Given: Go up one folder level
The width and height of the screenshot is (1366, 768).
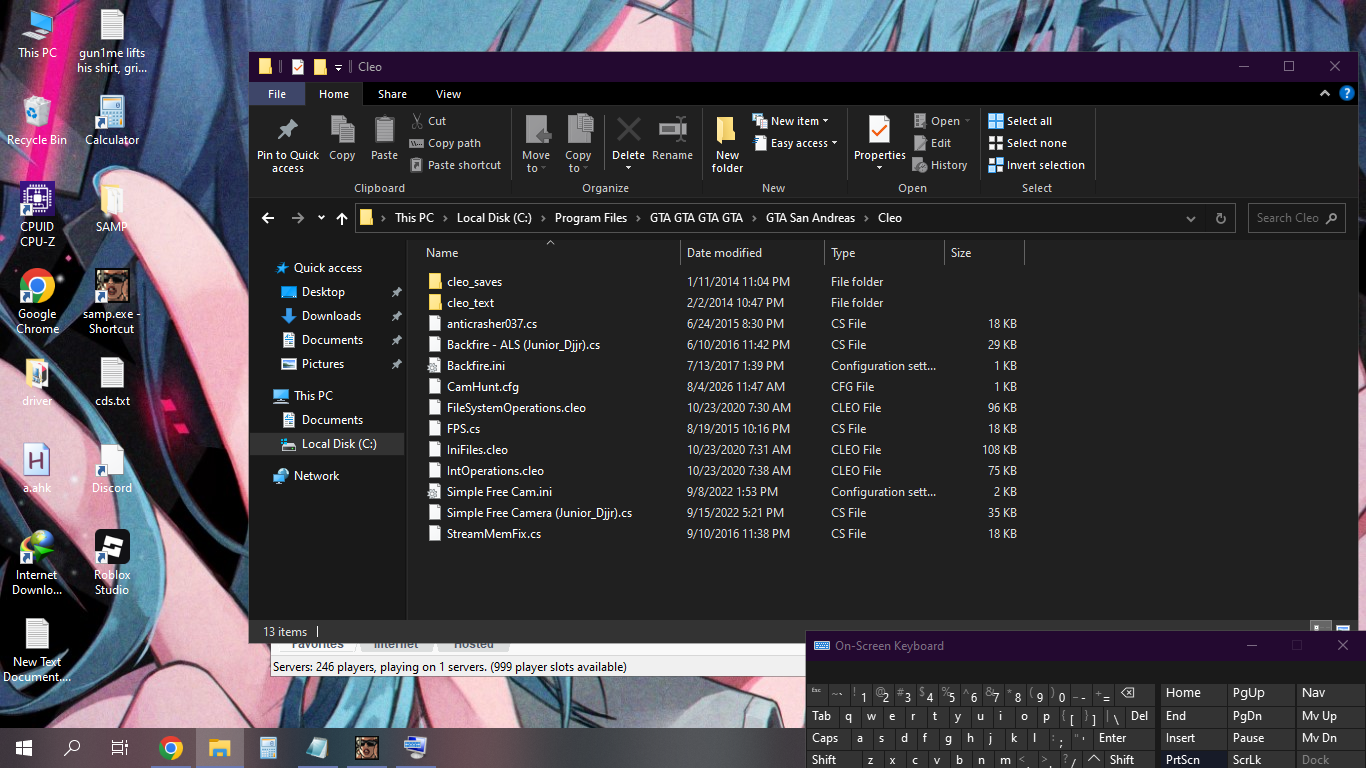Looking at the screenshot, I should (x=342, y=218).
